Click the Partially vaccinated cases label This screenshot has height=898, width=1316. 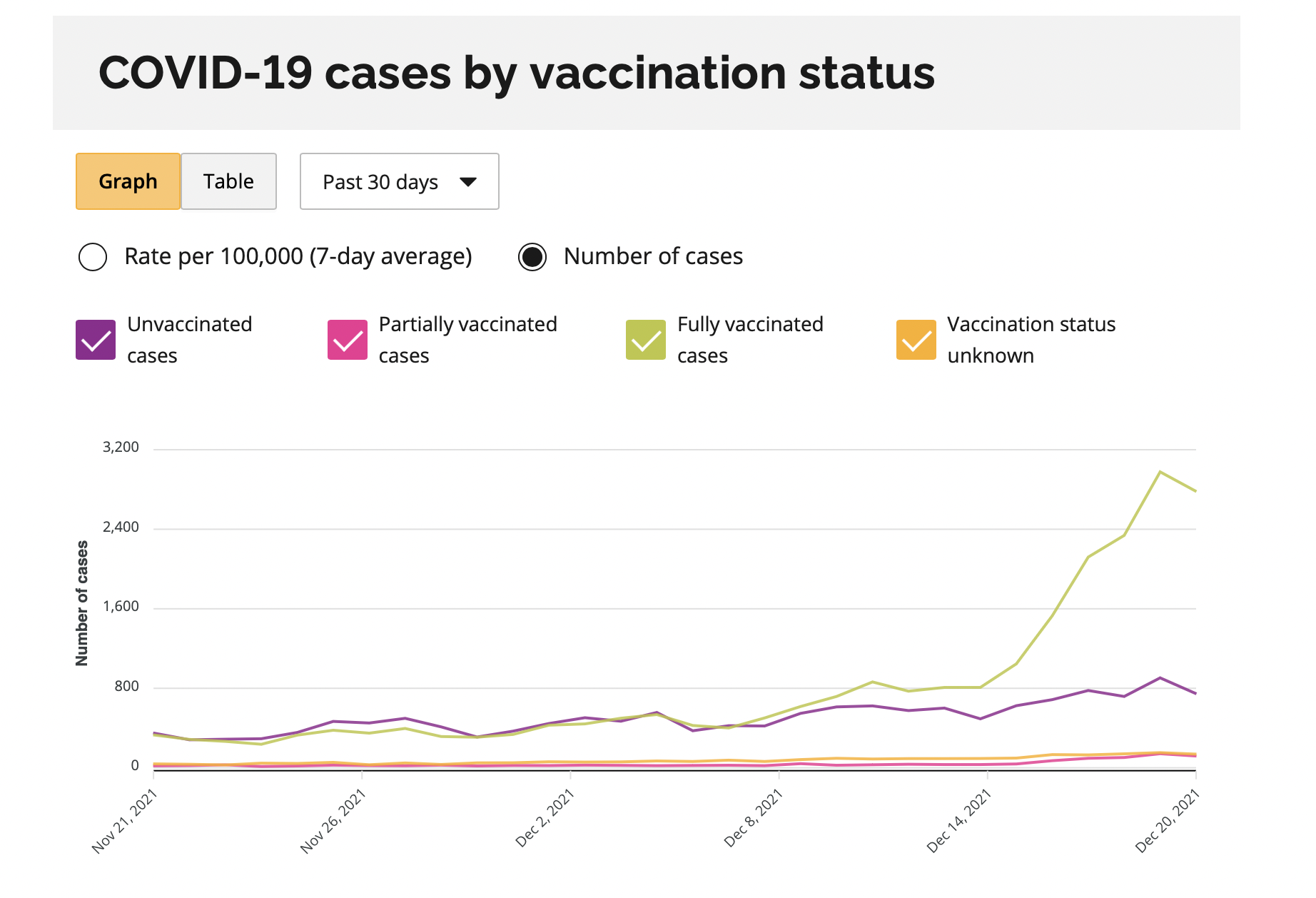[467, 340]
